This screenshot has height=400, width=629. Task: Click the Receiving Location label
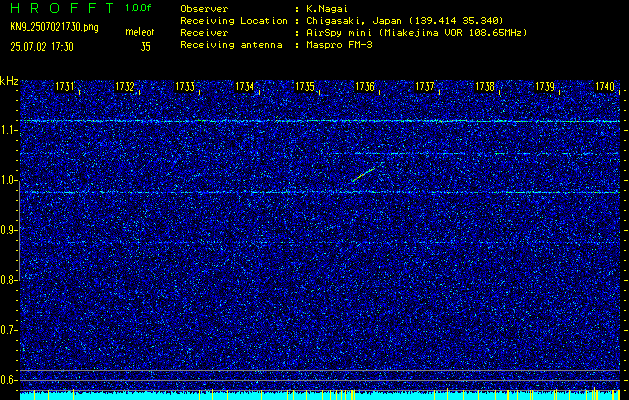click(234, 21)
